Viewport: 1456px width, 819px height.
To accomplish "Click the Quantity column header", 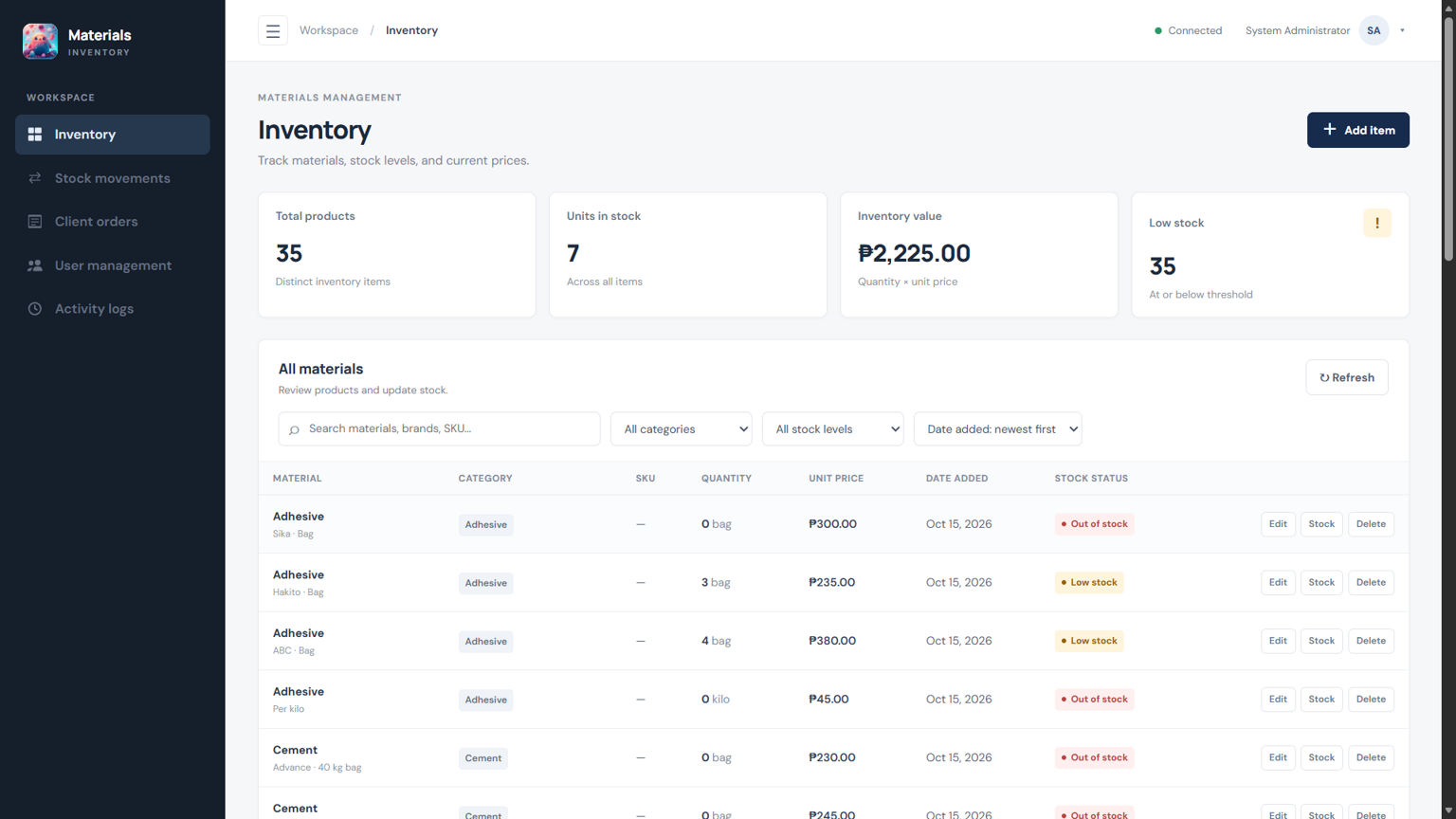I will tap(726, 479).
